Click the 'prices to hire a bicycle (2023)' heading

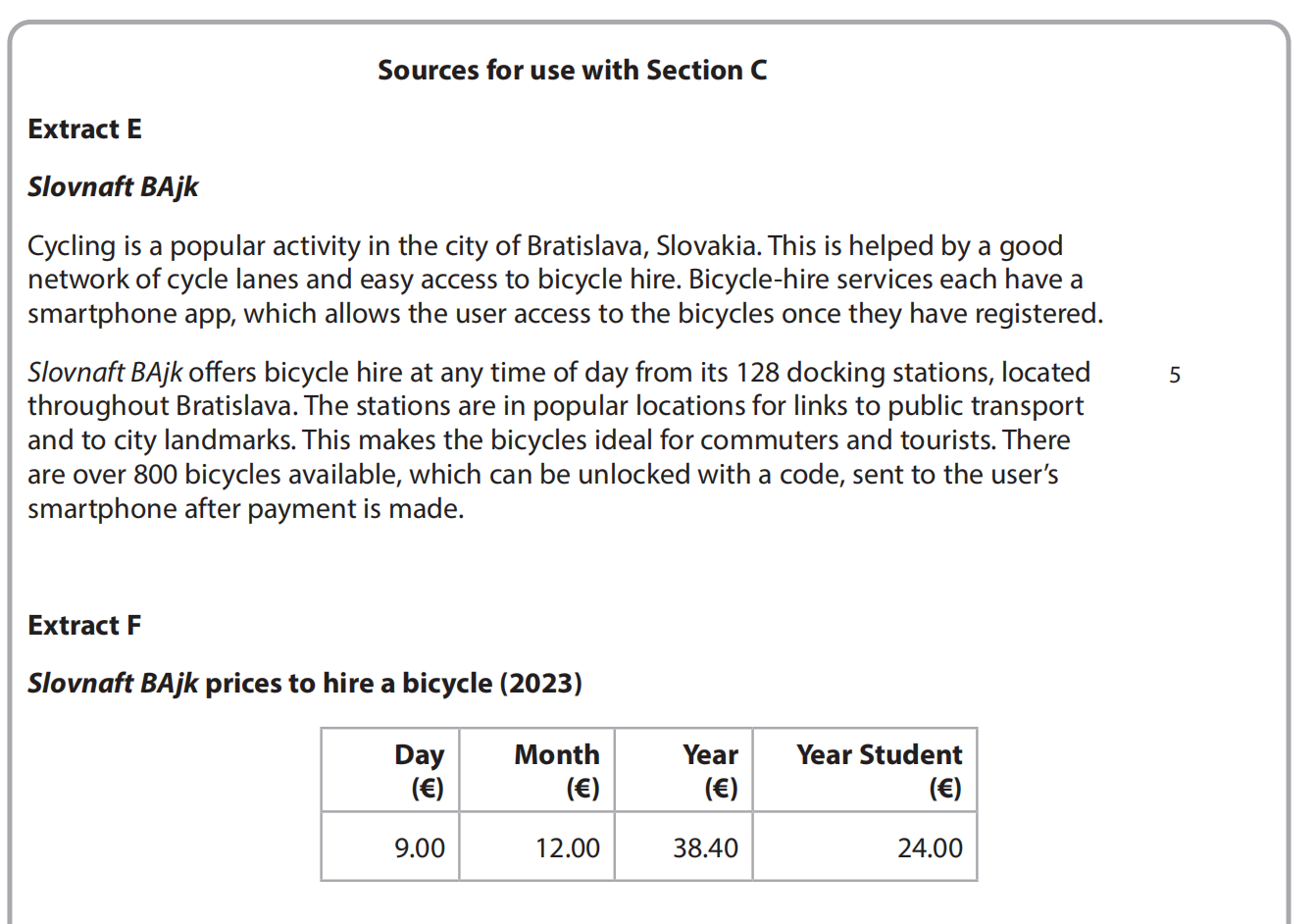[392, 683]
